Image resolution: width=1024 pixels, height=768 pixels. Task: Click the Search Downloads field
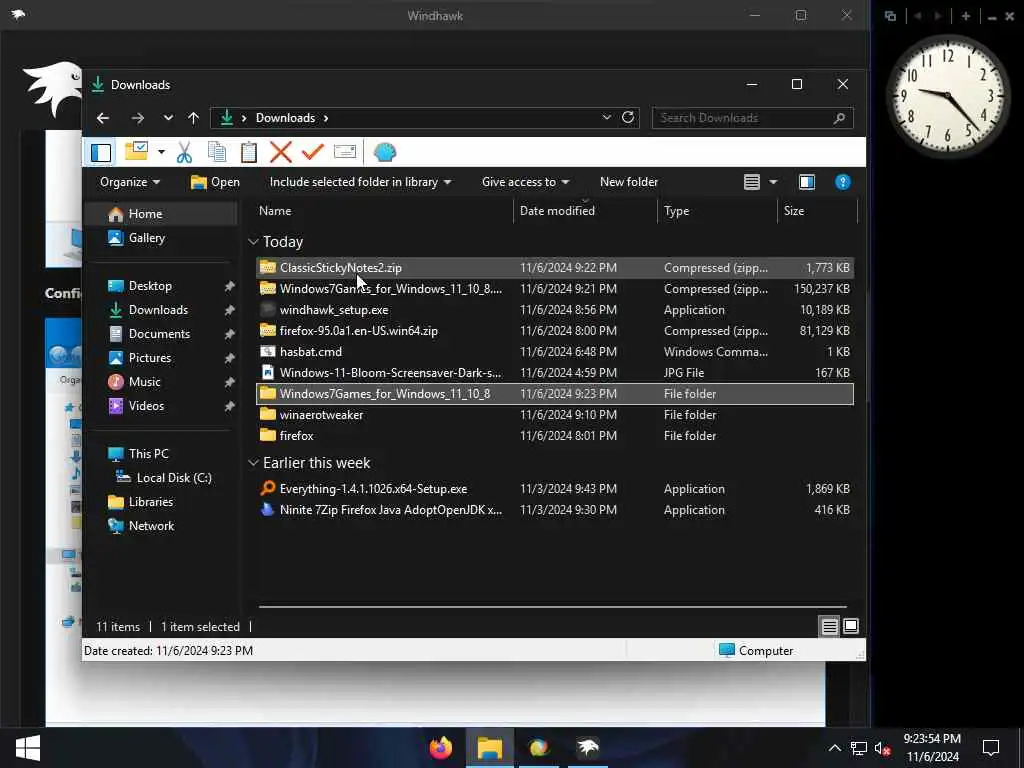pos(752,118)
